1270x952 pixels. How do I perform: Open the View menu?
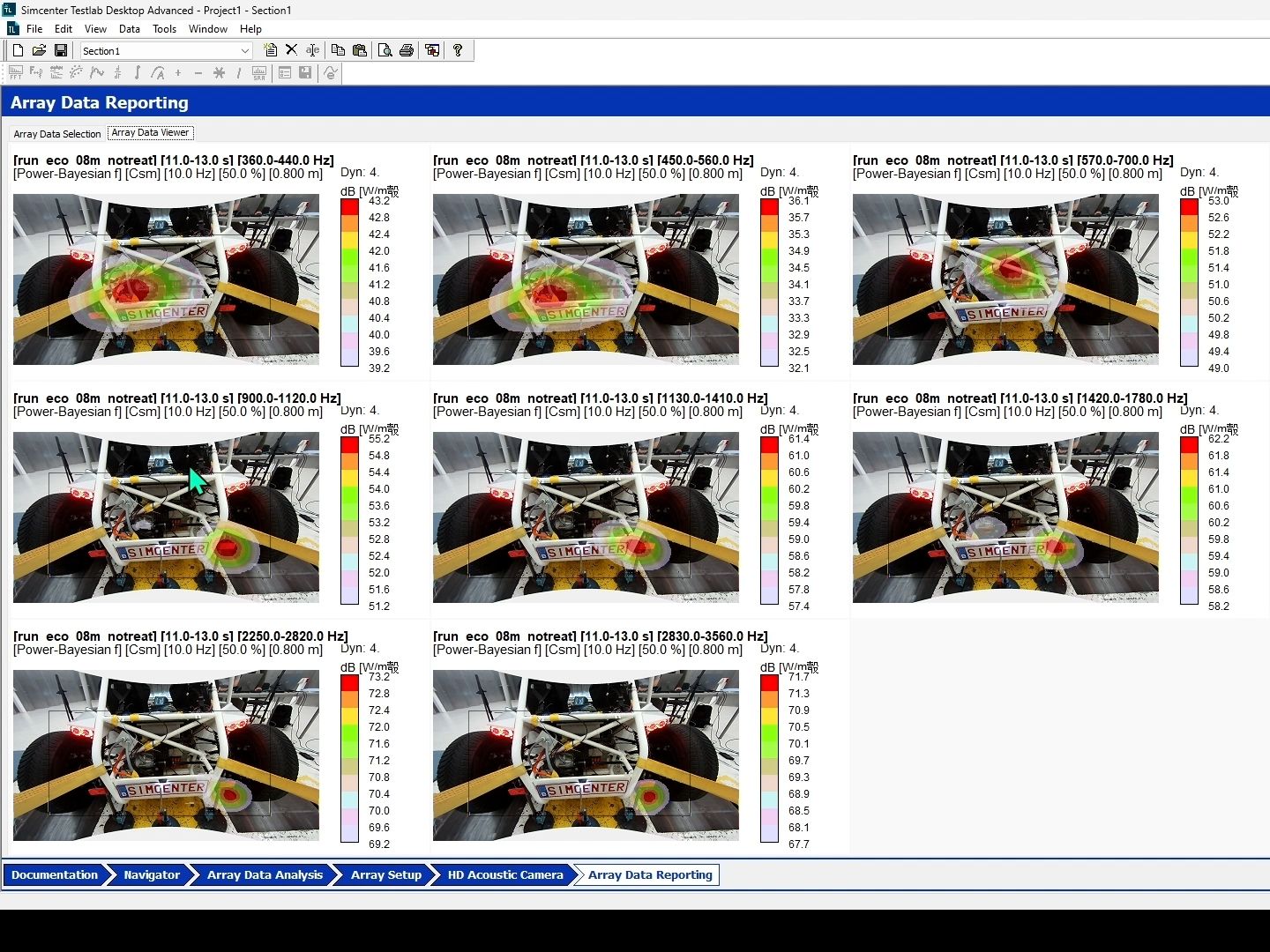(x=95, y=29)
